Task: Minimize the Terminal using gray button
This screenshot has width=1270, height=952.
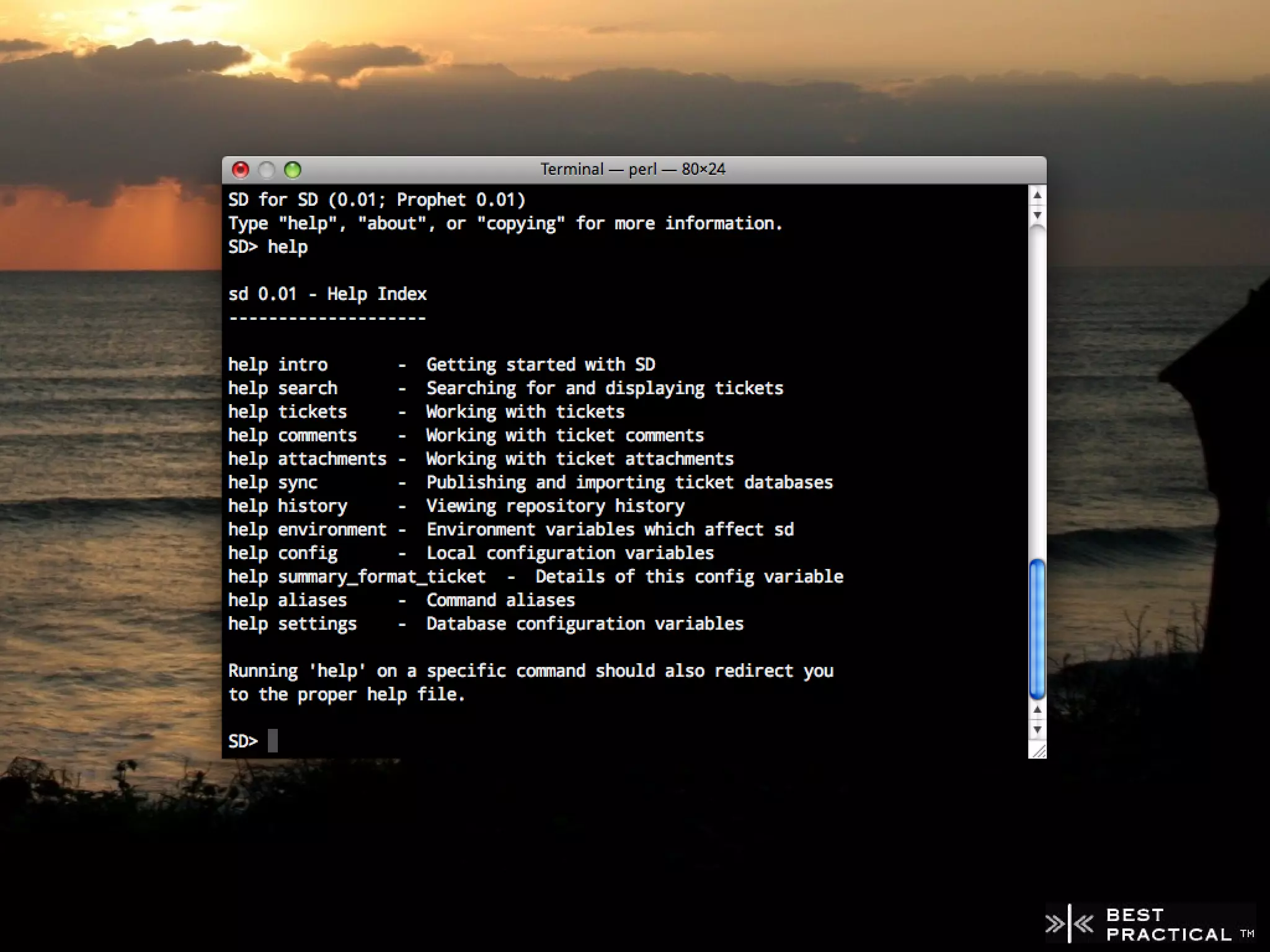Action: 267,170
